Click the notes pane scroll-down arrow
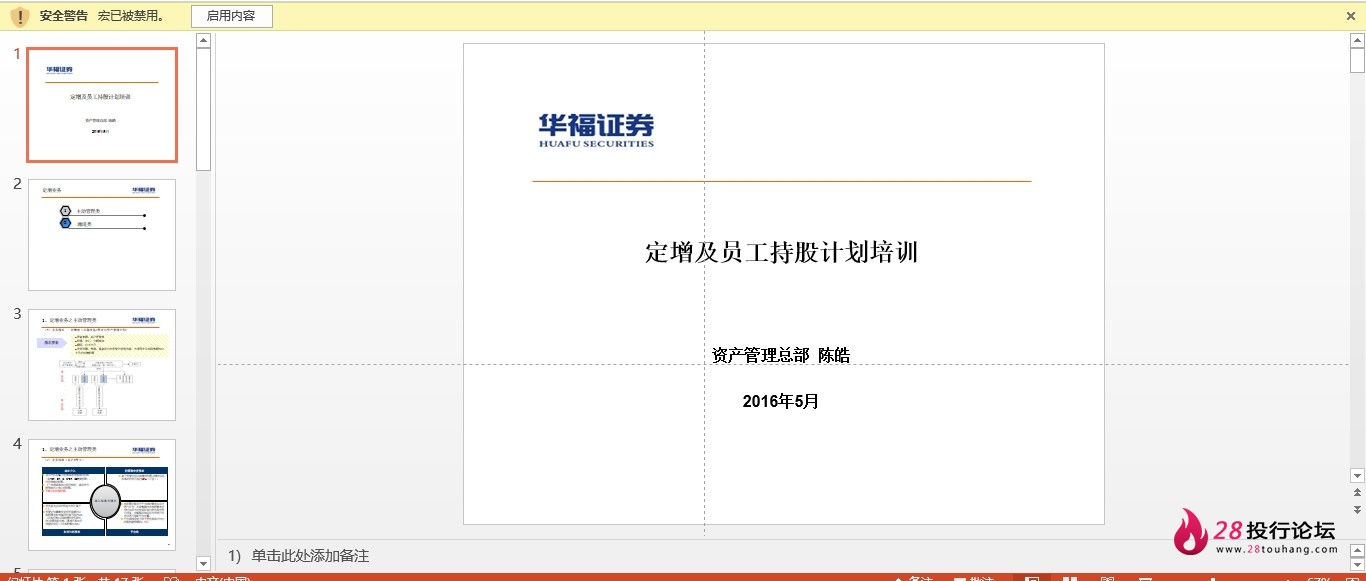Viewport: 1366px width, 581px height. (x=1357, y=563)
